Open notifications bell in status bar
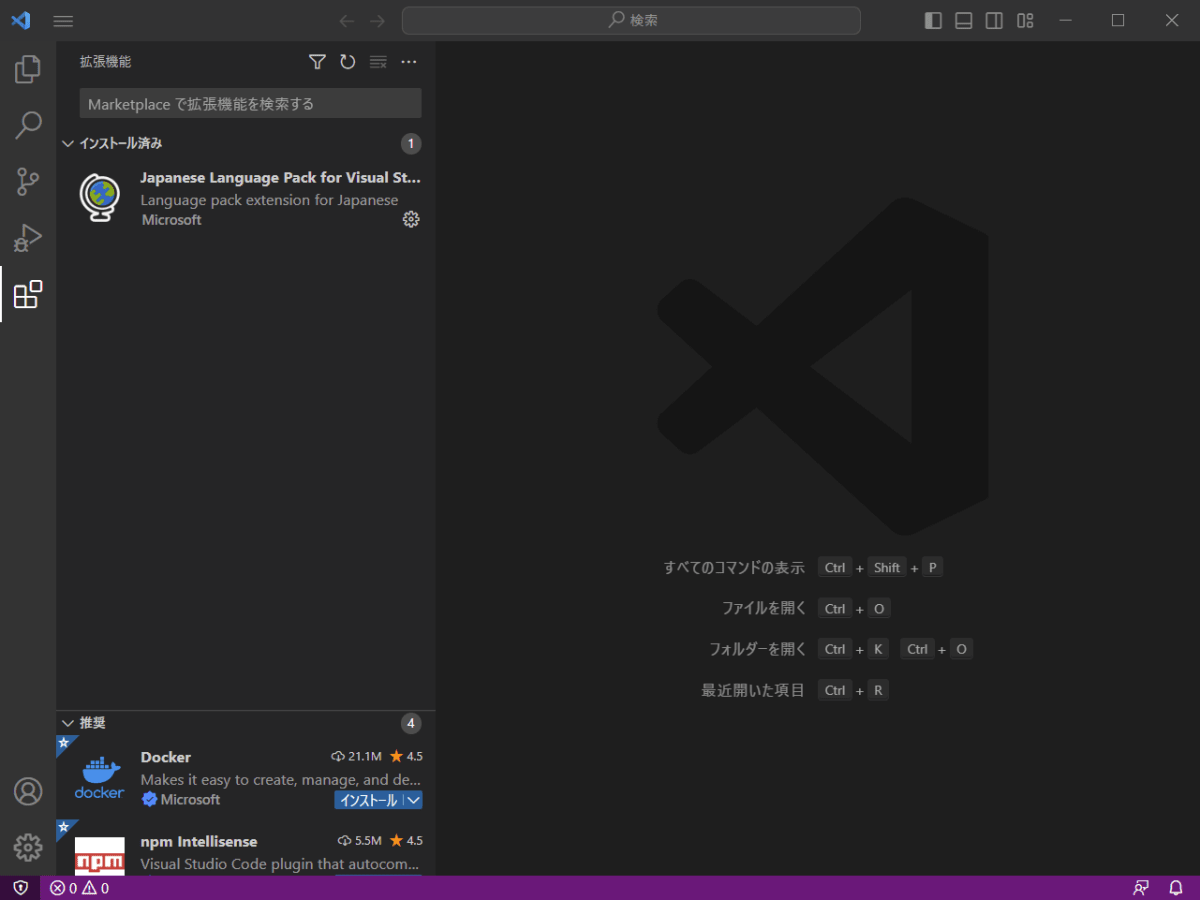Screen dimensions: 1200x900 coord(1176,888)
